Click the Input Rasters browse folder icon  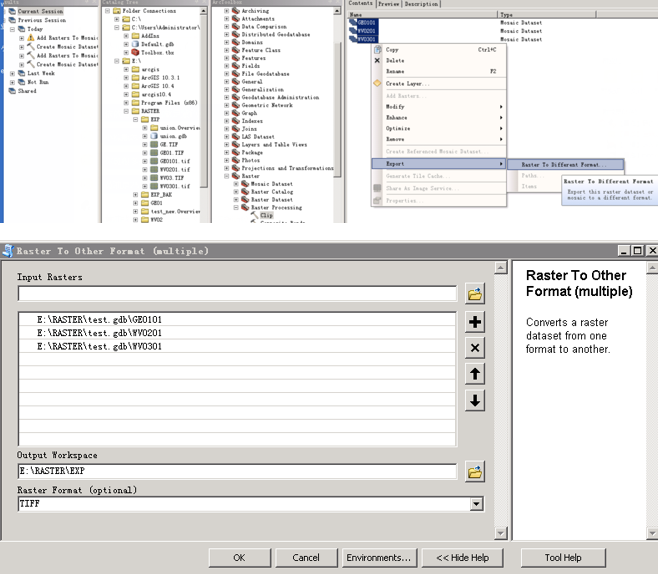click(x=475, y=294)
